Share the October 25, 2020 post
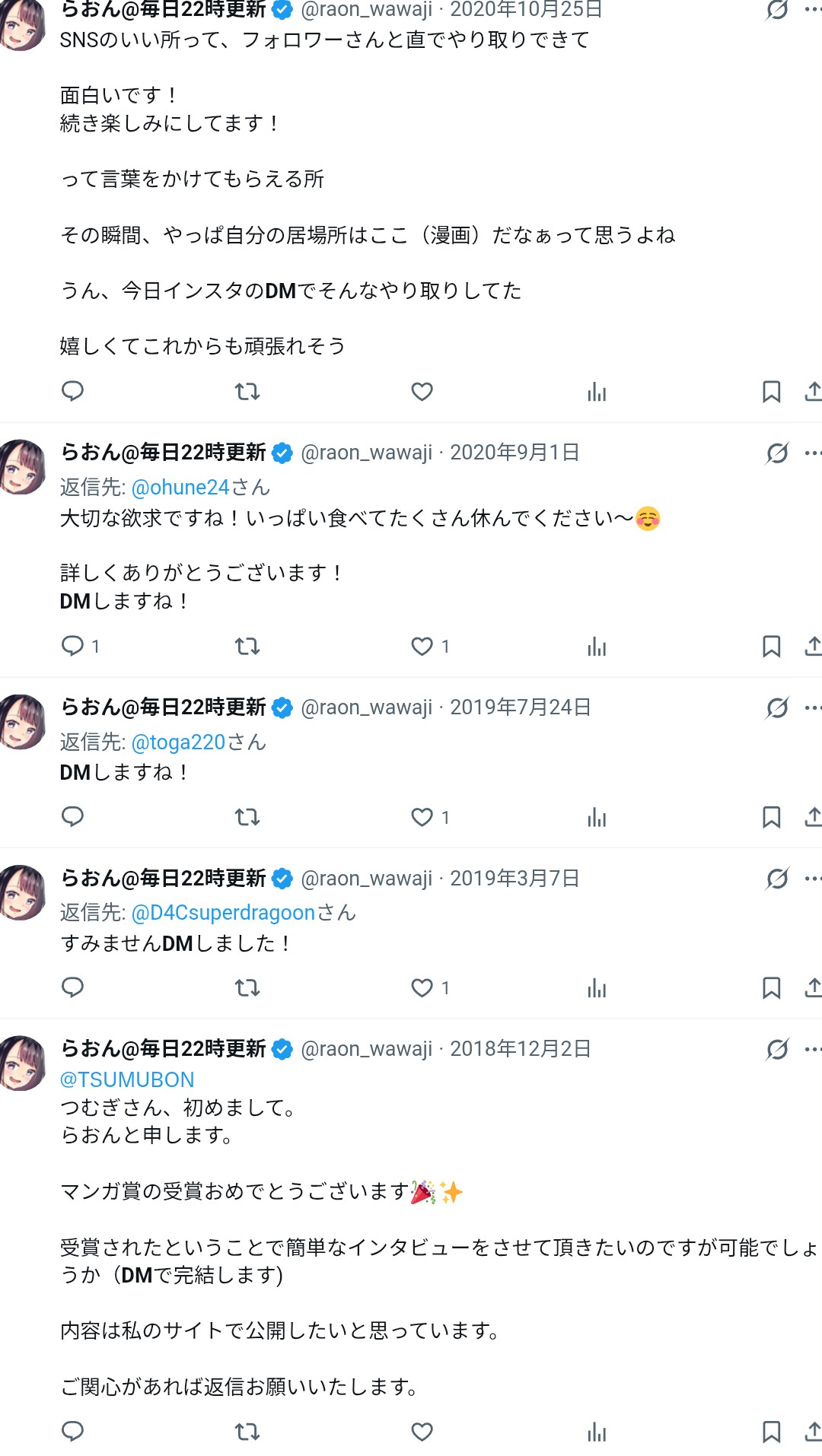Screen dimensions: 822x1456 812,392
